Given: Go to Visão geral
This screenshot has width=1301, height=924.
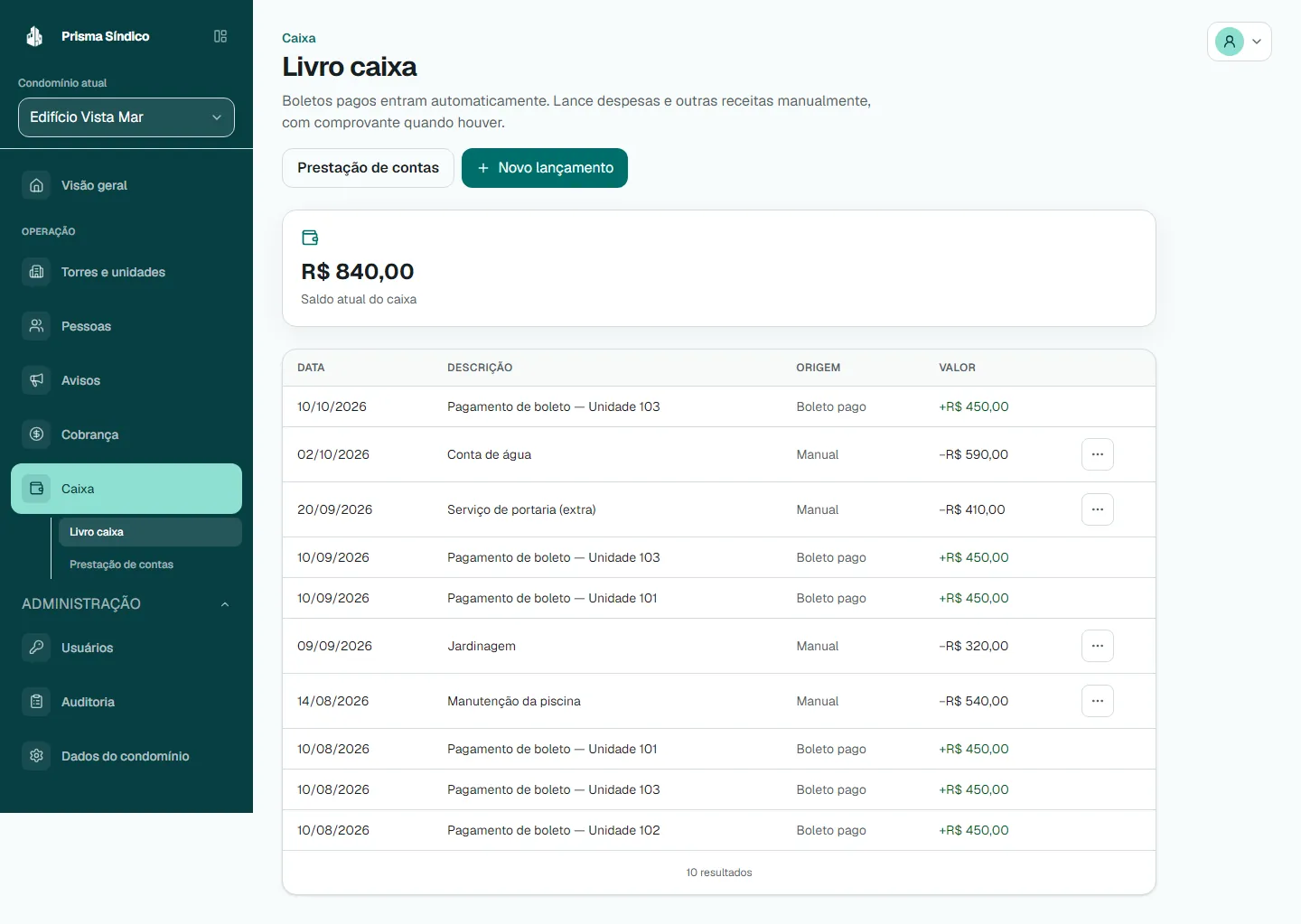Looking at the screenshot, I should coord(126,185).
